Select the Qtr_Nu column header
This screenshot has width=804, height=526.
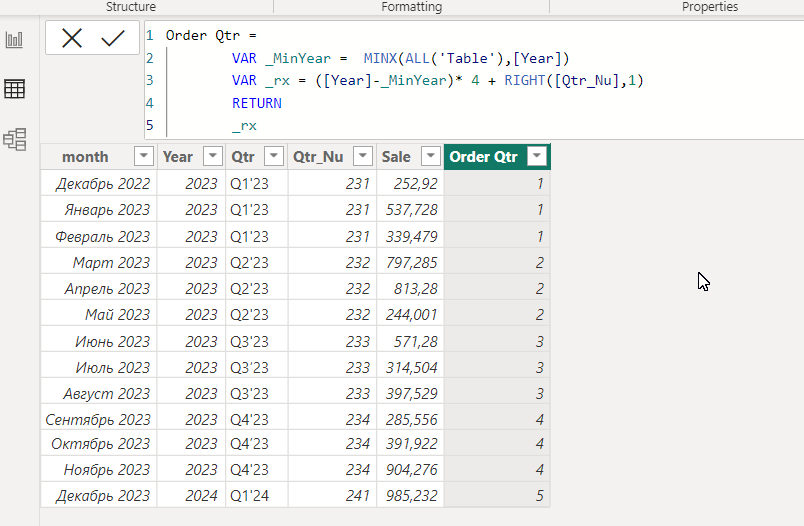tap(318, 156)
